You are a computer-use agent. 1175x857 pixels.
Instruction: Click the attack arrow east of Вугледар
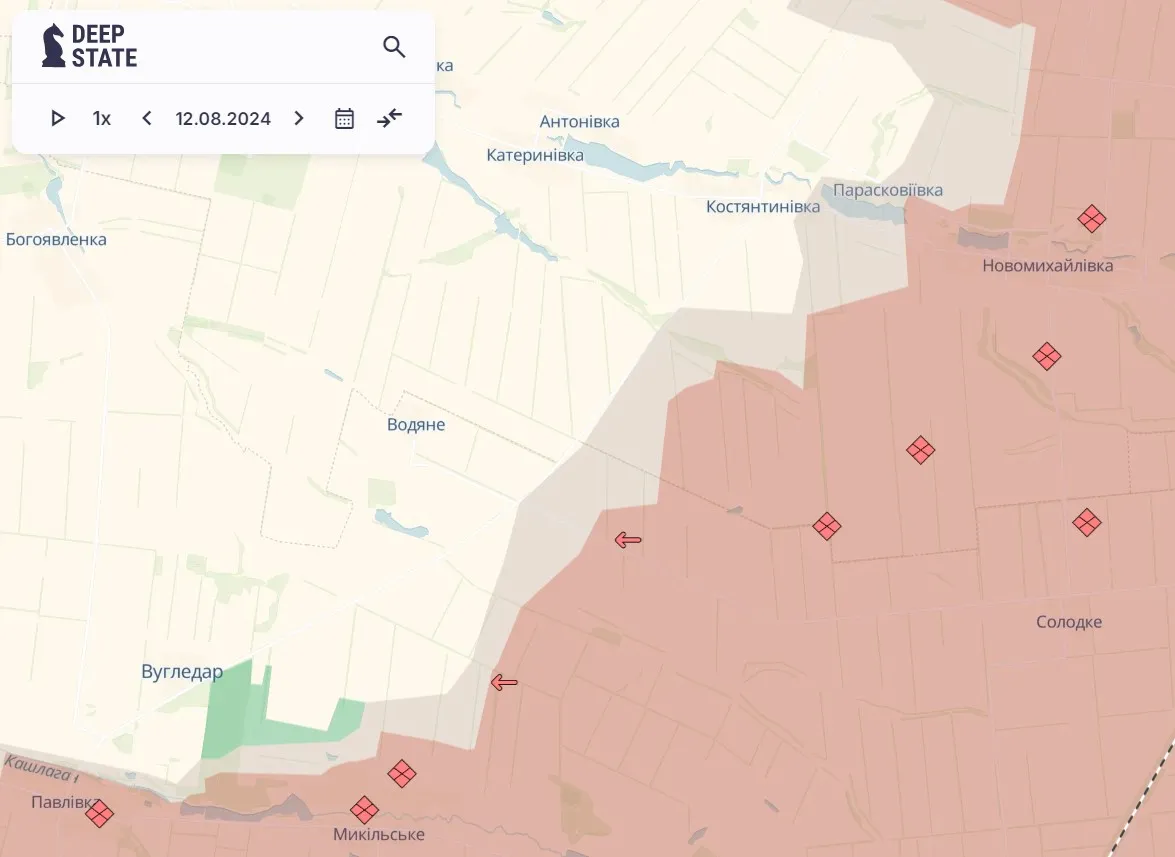point(504,682)
